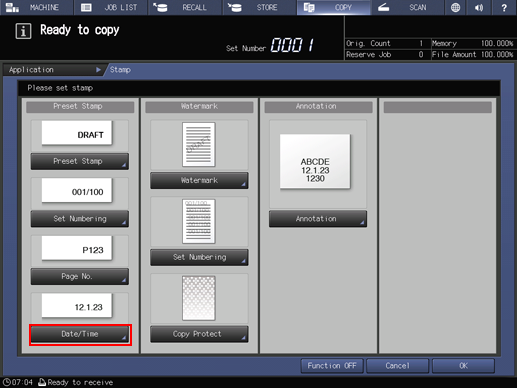Open the Annotation settings button
Viewport: 517px width, 388px height.
[x=318, y=219]
